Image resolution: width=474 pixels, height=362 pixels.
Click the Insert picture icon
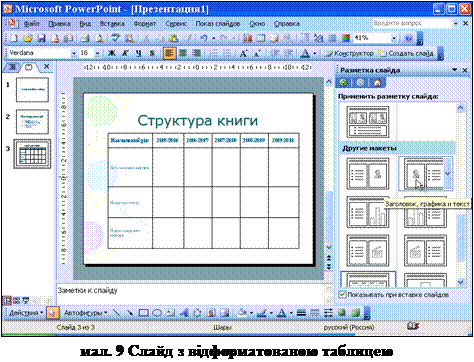(x=225, y=313)
